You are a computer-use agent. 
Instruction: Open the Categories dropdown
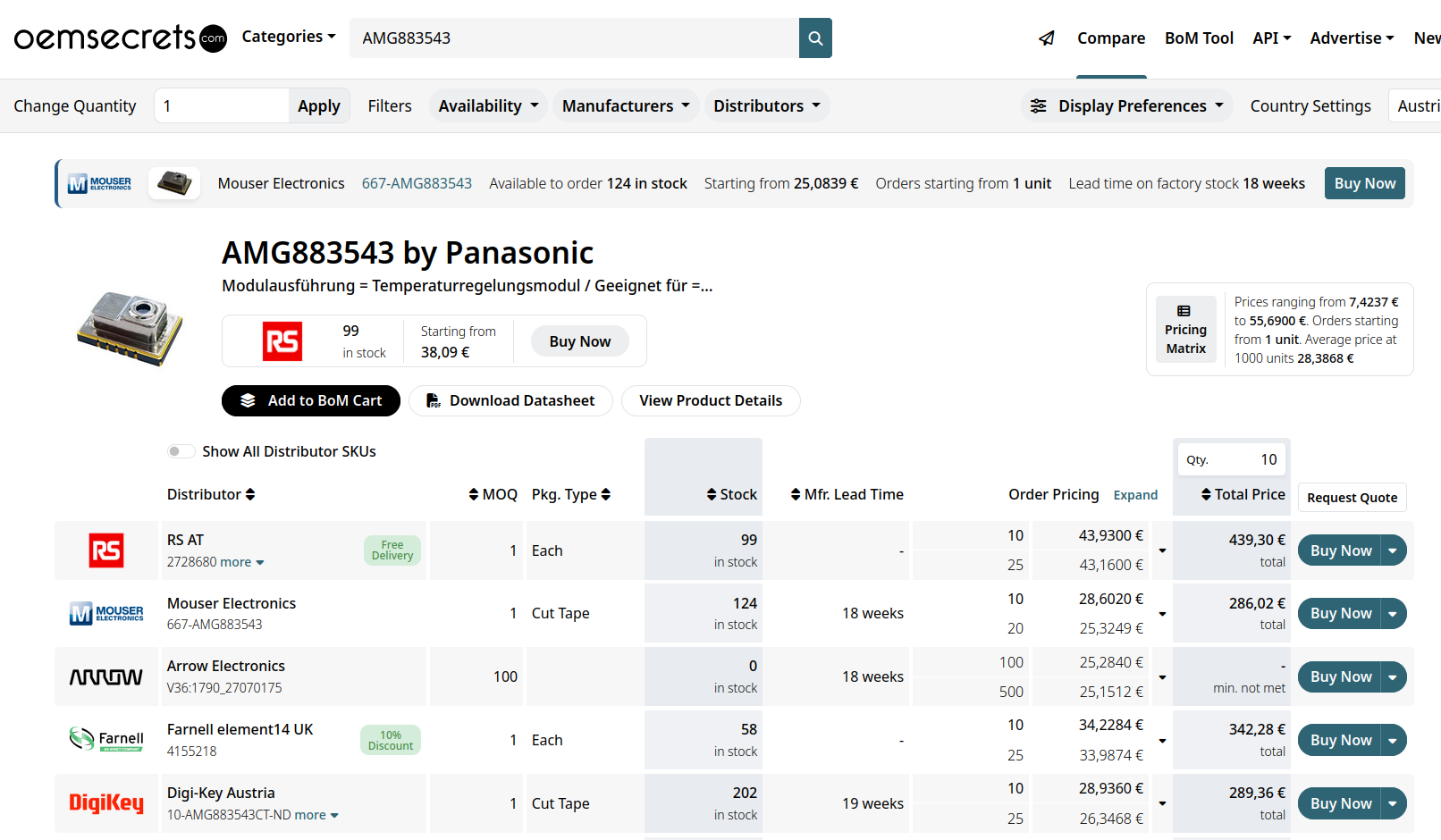click(x=289, y=37)
